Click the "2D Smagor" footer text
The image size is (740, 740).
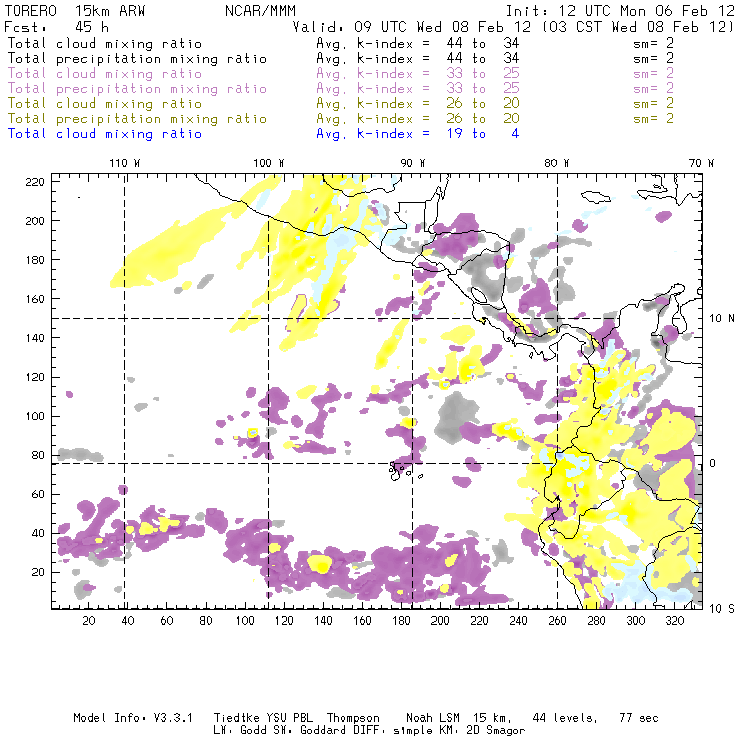coord(495,731)
